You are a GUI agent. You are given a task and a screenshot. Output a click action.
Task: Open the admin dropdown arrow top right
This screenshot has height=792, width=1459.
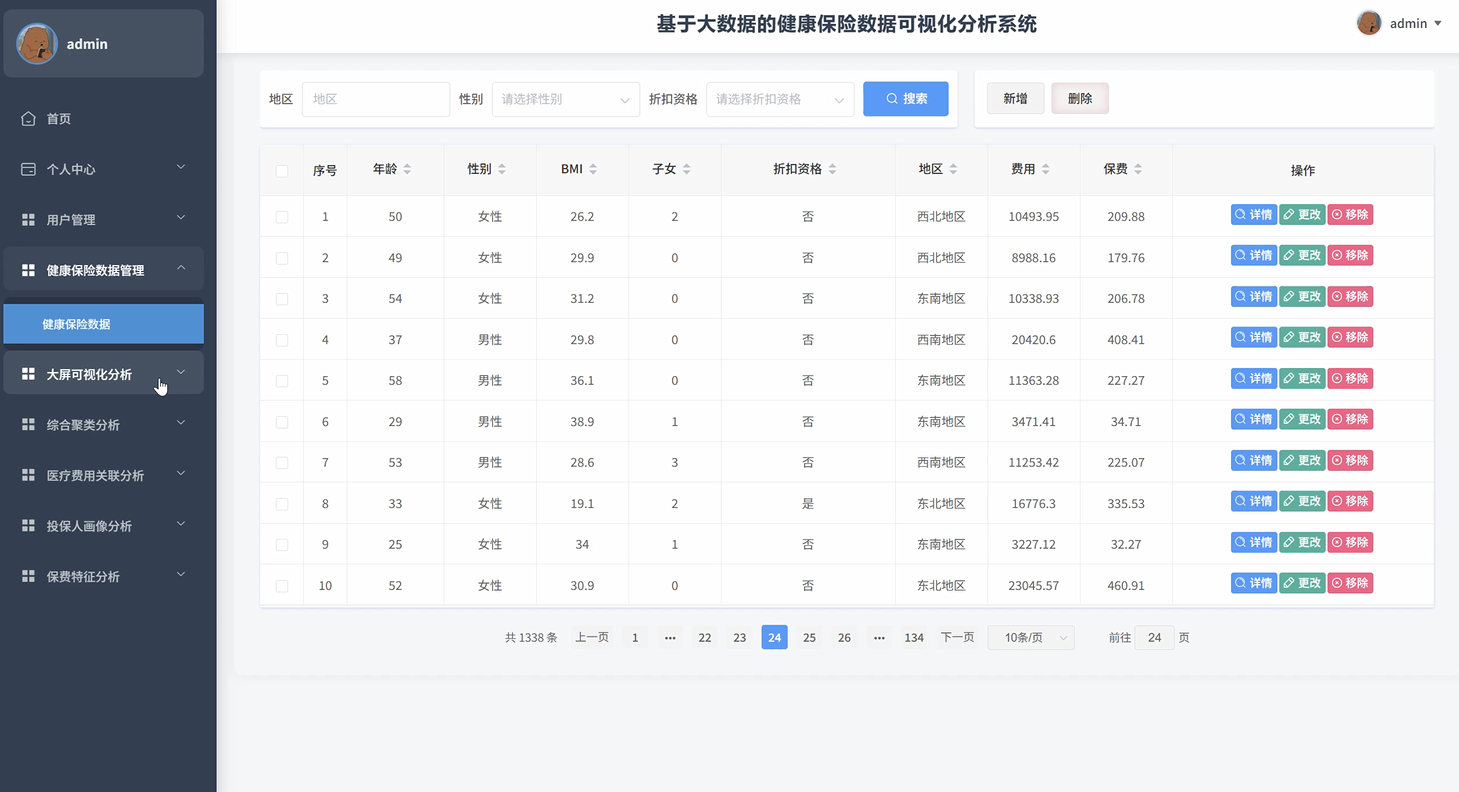click(x=1438, y=23)
